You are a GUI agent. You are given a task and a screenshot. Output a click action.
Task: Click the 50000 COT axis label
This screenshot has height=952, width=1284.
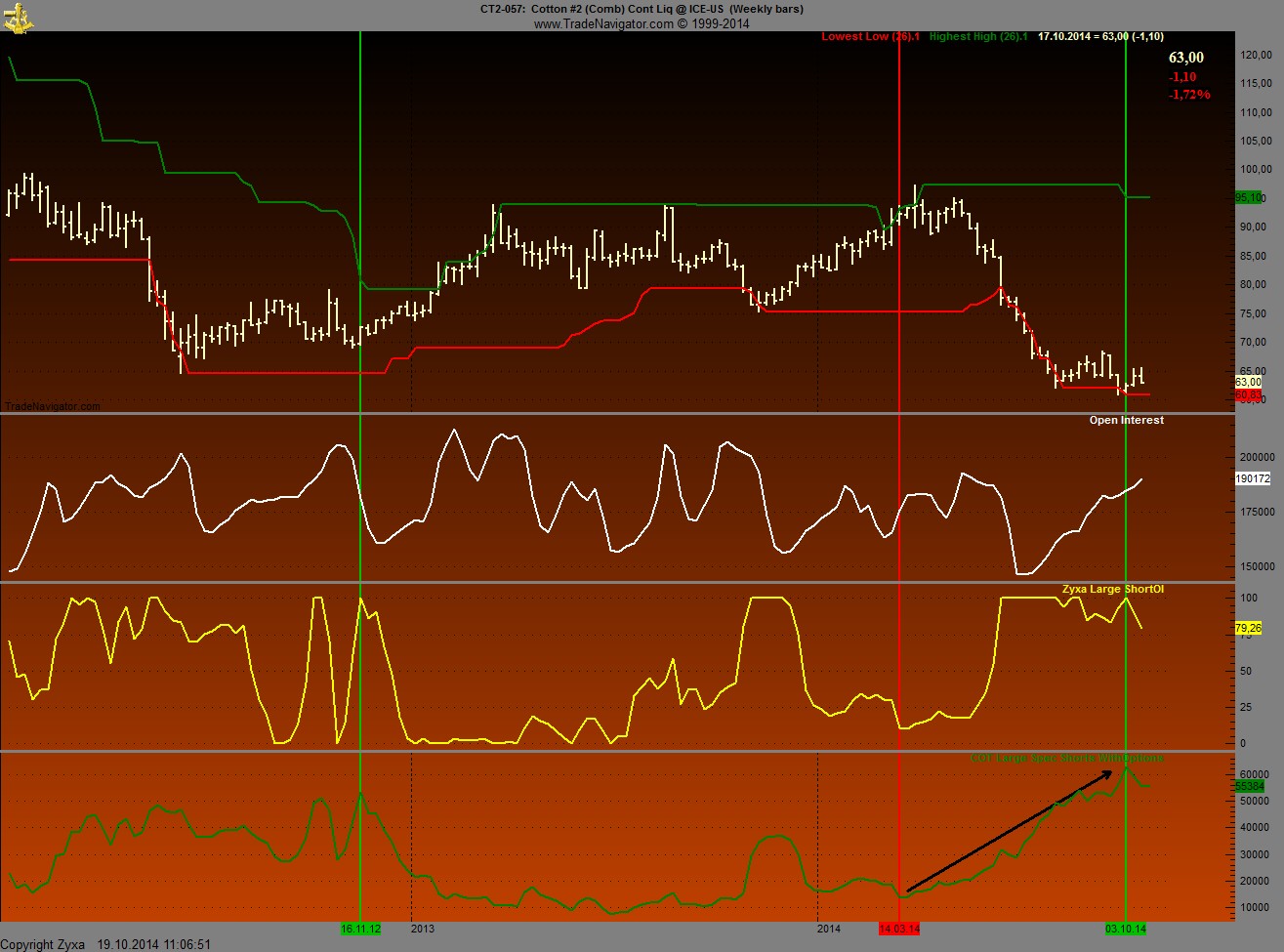pos(1253,802)
